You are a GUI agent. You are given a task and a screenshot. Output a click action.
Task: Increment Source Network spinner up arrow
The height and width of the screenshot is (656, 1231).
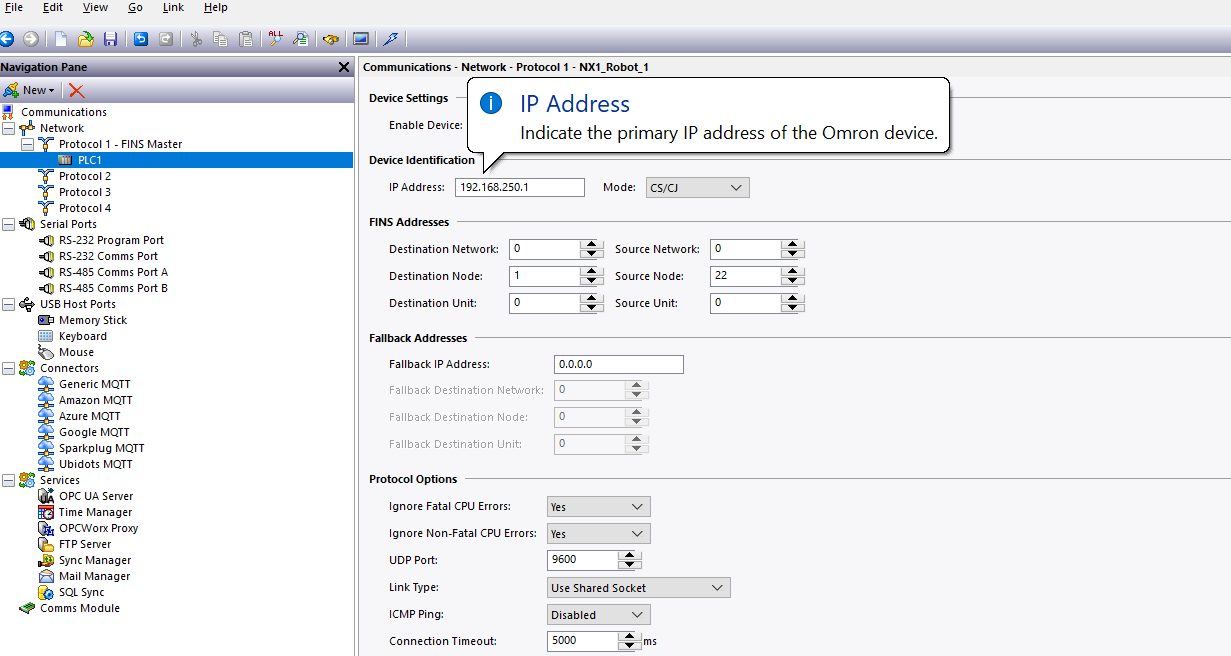click(x=794, y=244)
